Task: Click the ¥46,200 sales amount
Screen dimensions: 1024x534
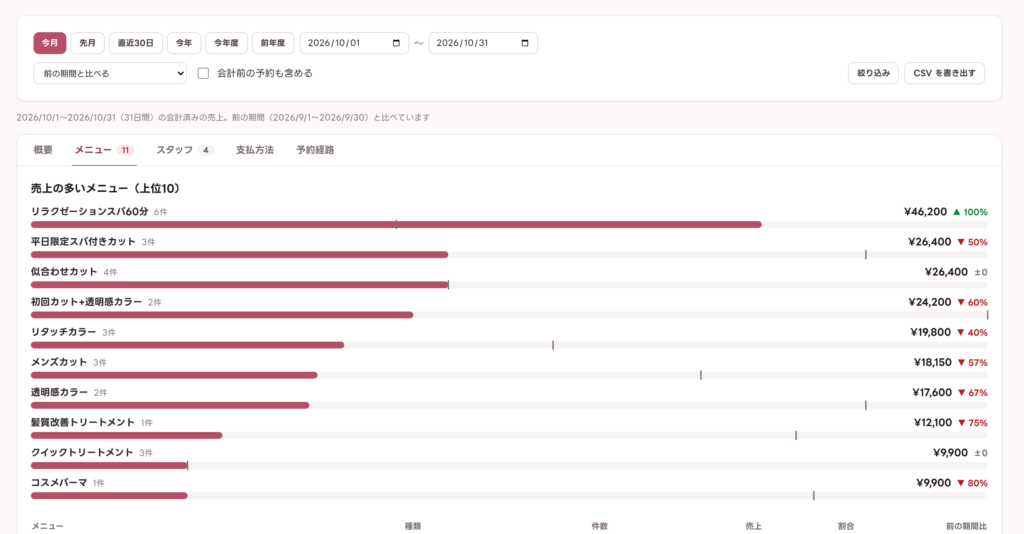Action: (x=925, y=212)
